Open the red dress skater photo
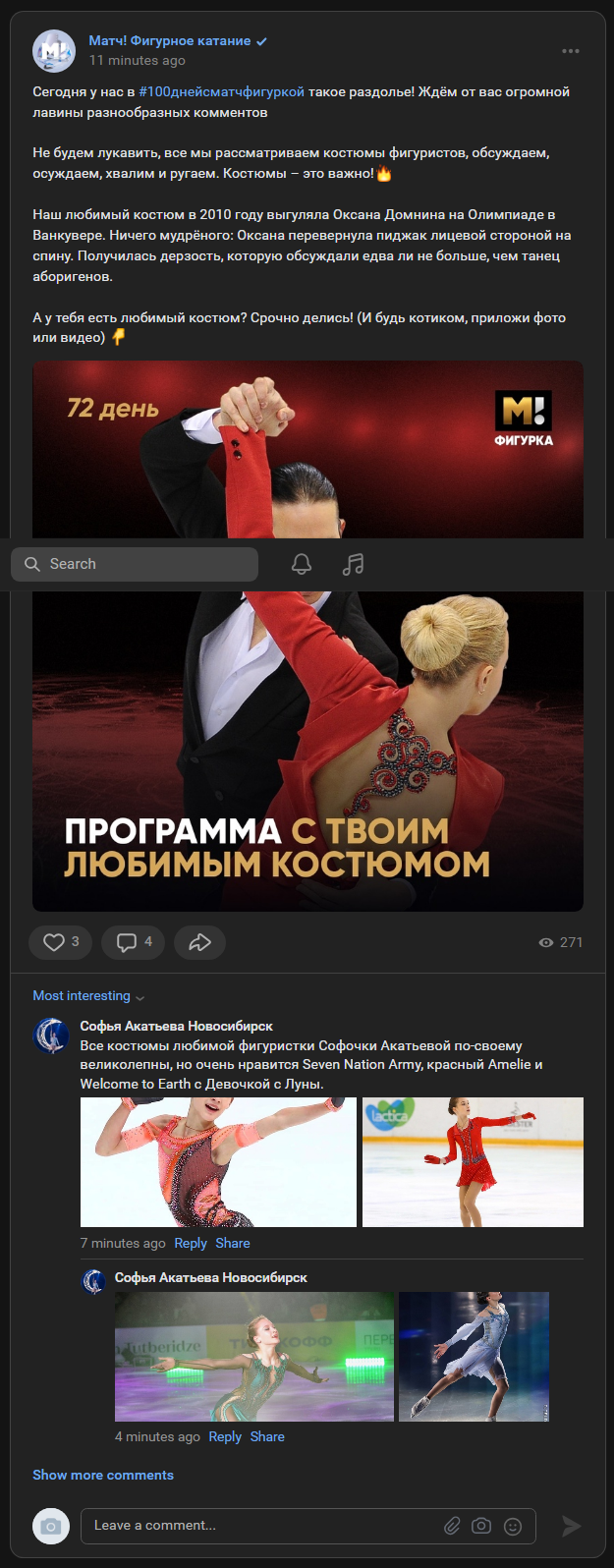This screenshot has height=1568, width=614. (x=473, y=1162)
